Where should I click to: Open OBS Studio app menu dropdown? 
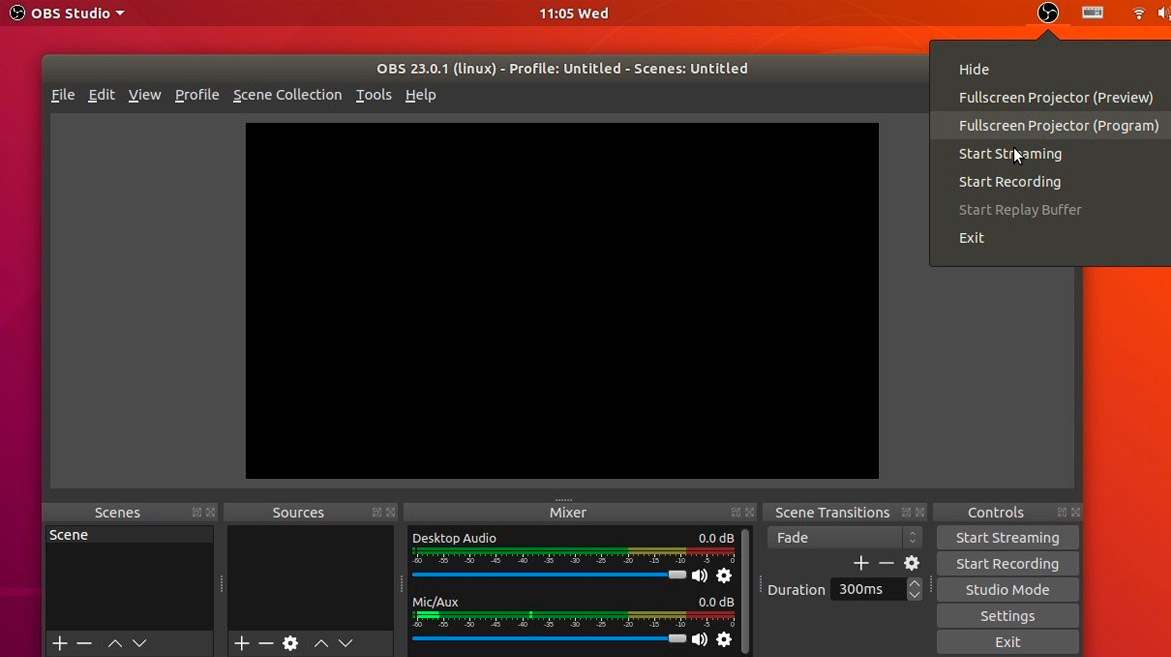(x=68, y=13)
